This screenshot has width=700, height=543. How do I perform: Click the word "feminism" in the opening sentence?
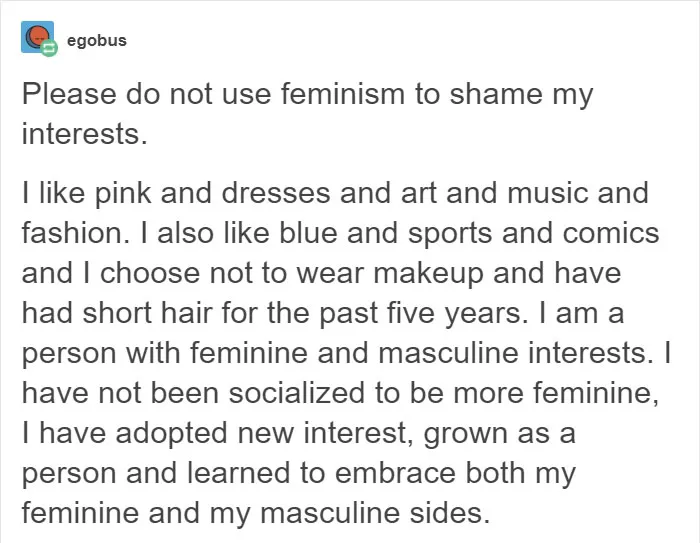pyautogui.click(x=342, y=94)
